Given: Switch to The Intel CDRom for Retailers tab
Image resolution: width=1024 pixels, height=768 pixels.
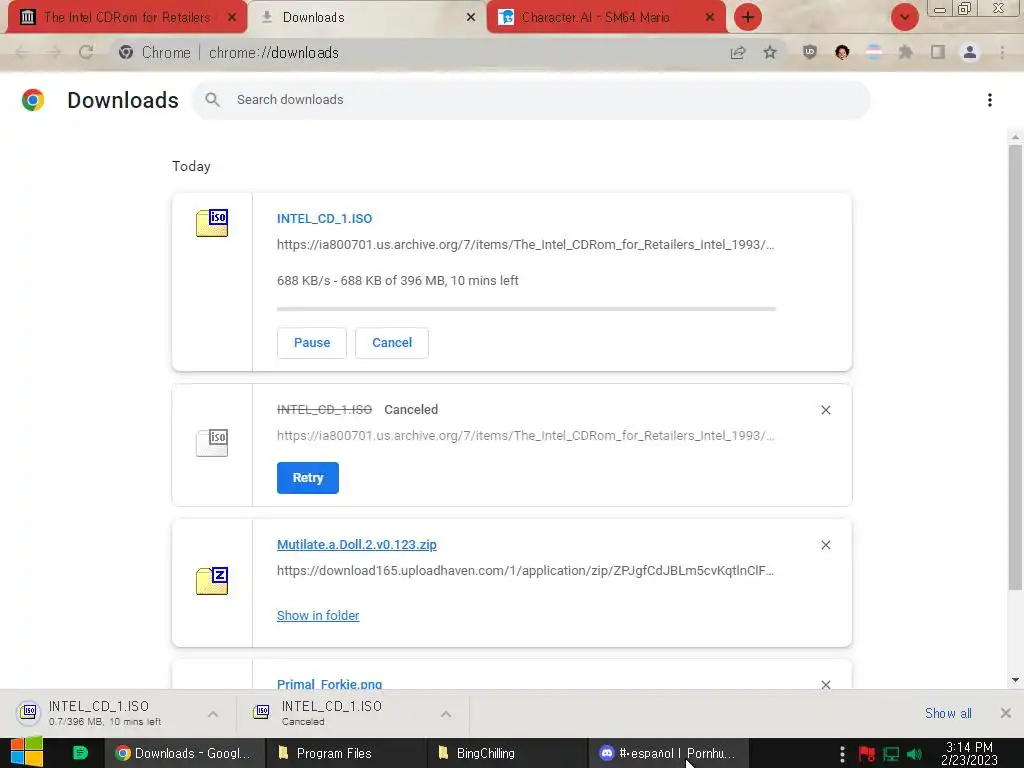Looking at the screenshot, I should point(127,18).
